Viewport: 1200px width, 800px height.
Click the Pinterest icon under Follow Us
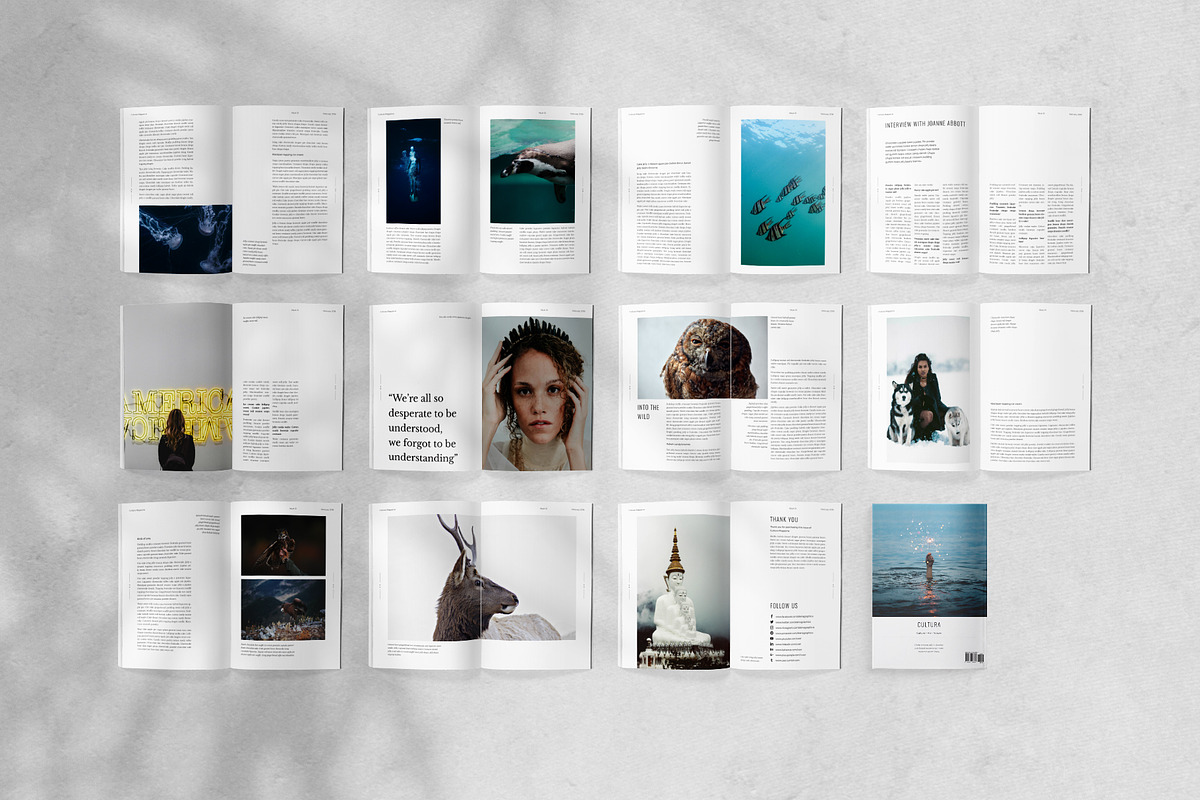772,633
